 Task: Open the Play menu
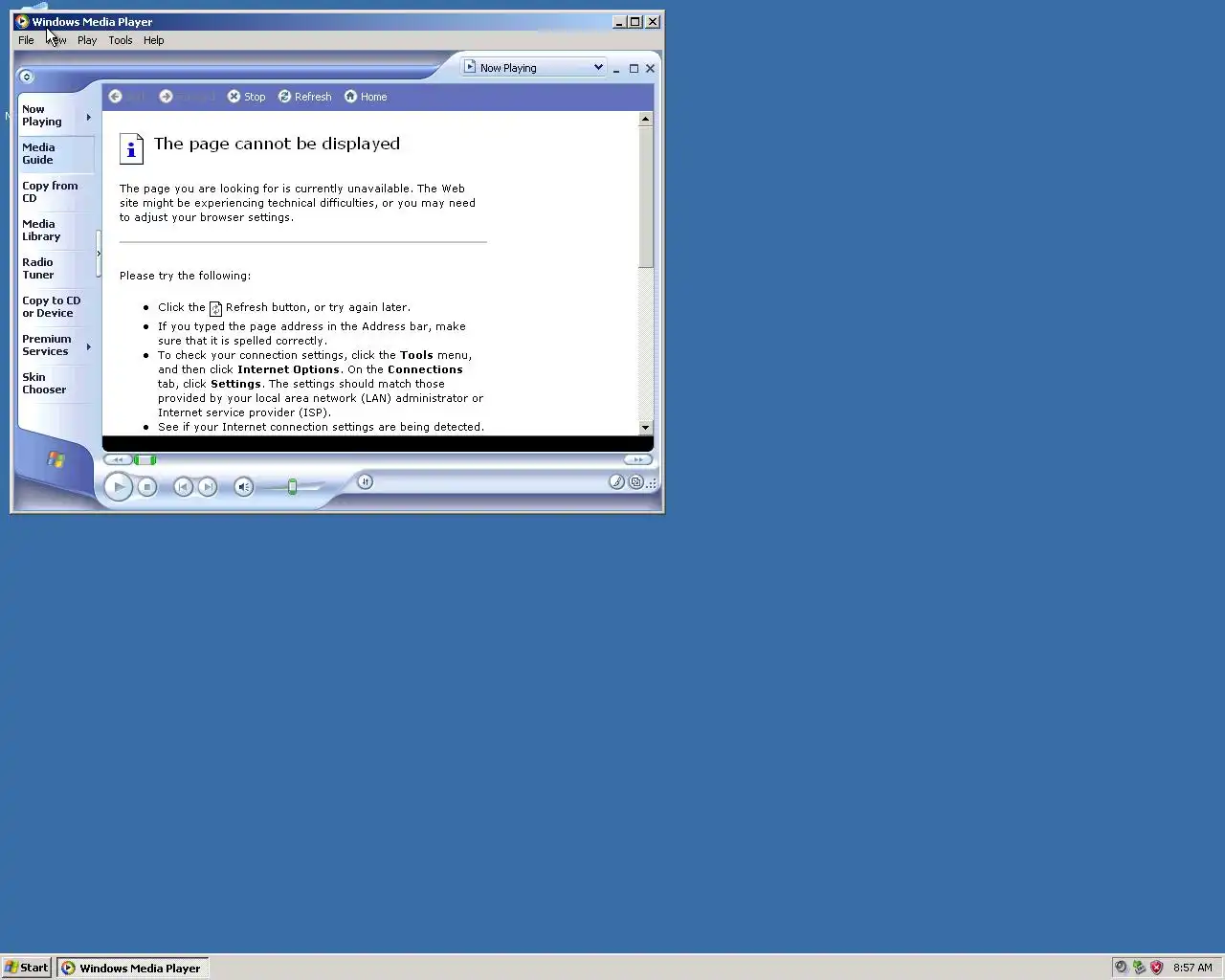87,40
